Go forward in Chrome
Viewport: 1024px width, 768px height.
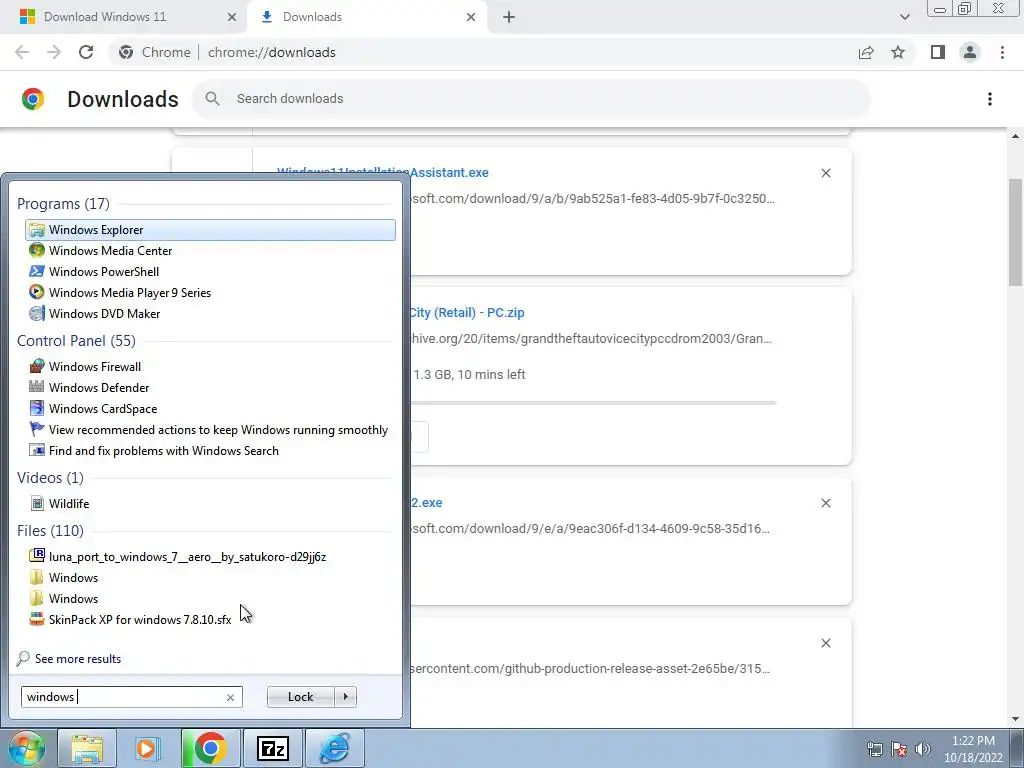54,52
